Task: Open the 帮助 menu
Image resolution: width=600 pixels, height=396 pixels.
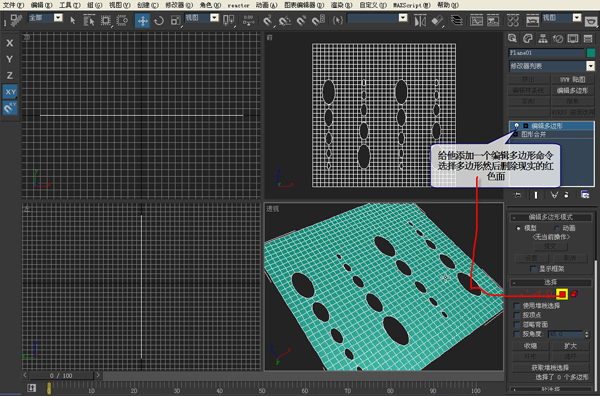Action: coord(448,5)
